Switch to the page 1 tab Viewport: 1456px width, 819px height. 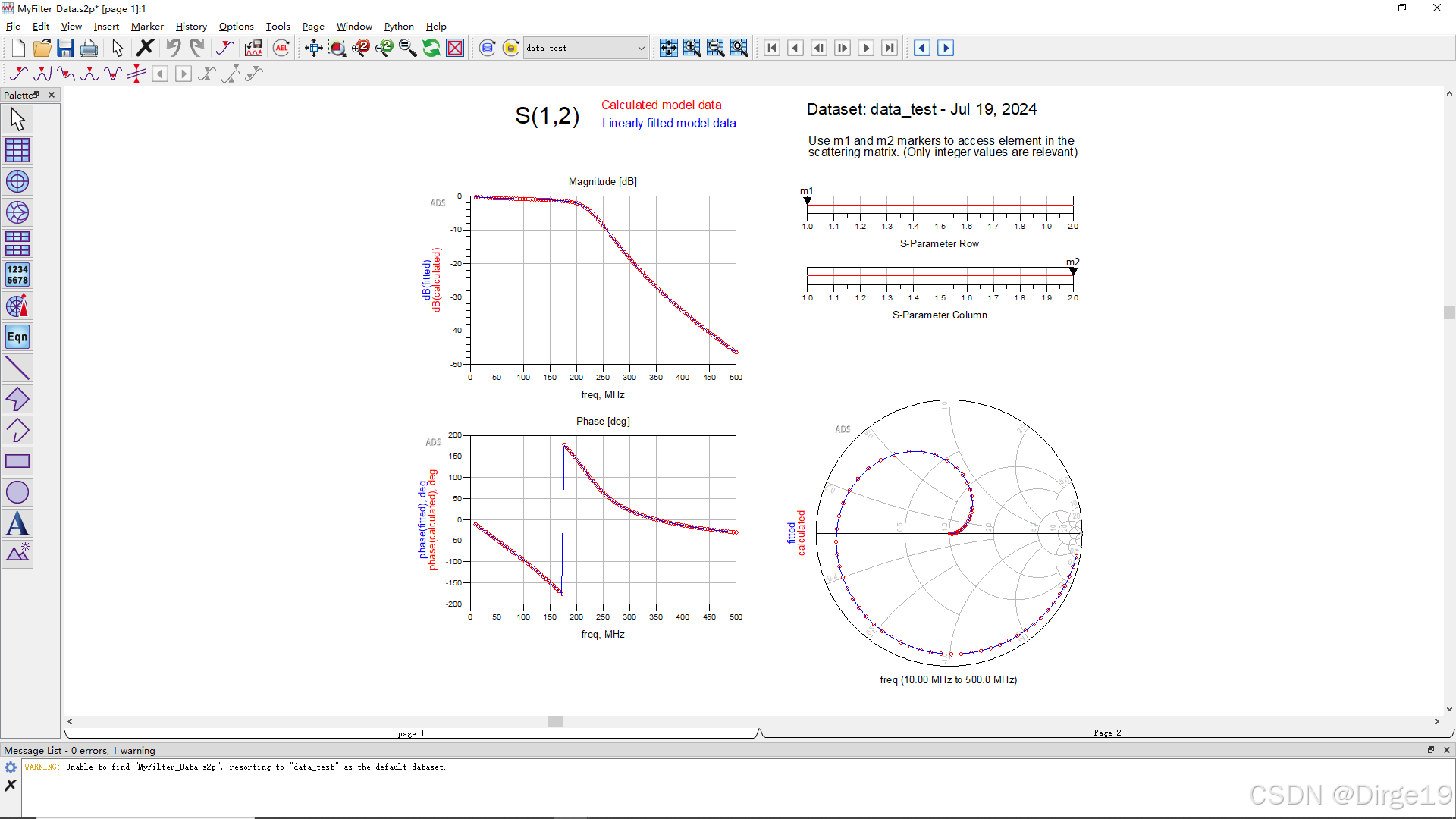(x=410, y=733)
